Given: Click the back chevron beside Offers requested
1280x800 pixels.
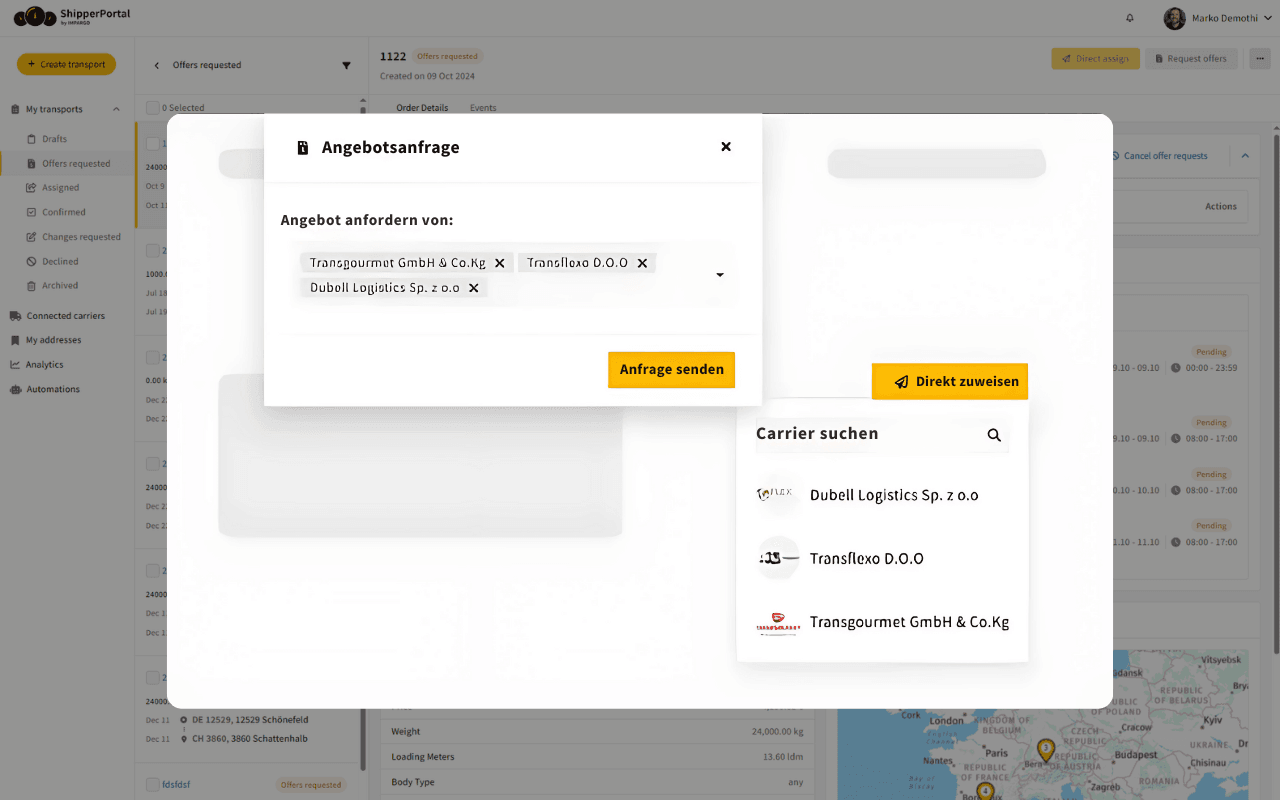Looking at the screenshot, I should [x=155, y=63].
